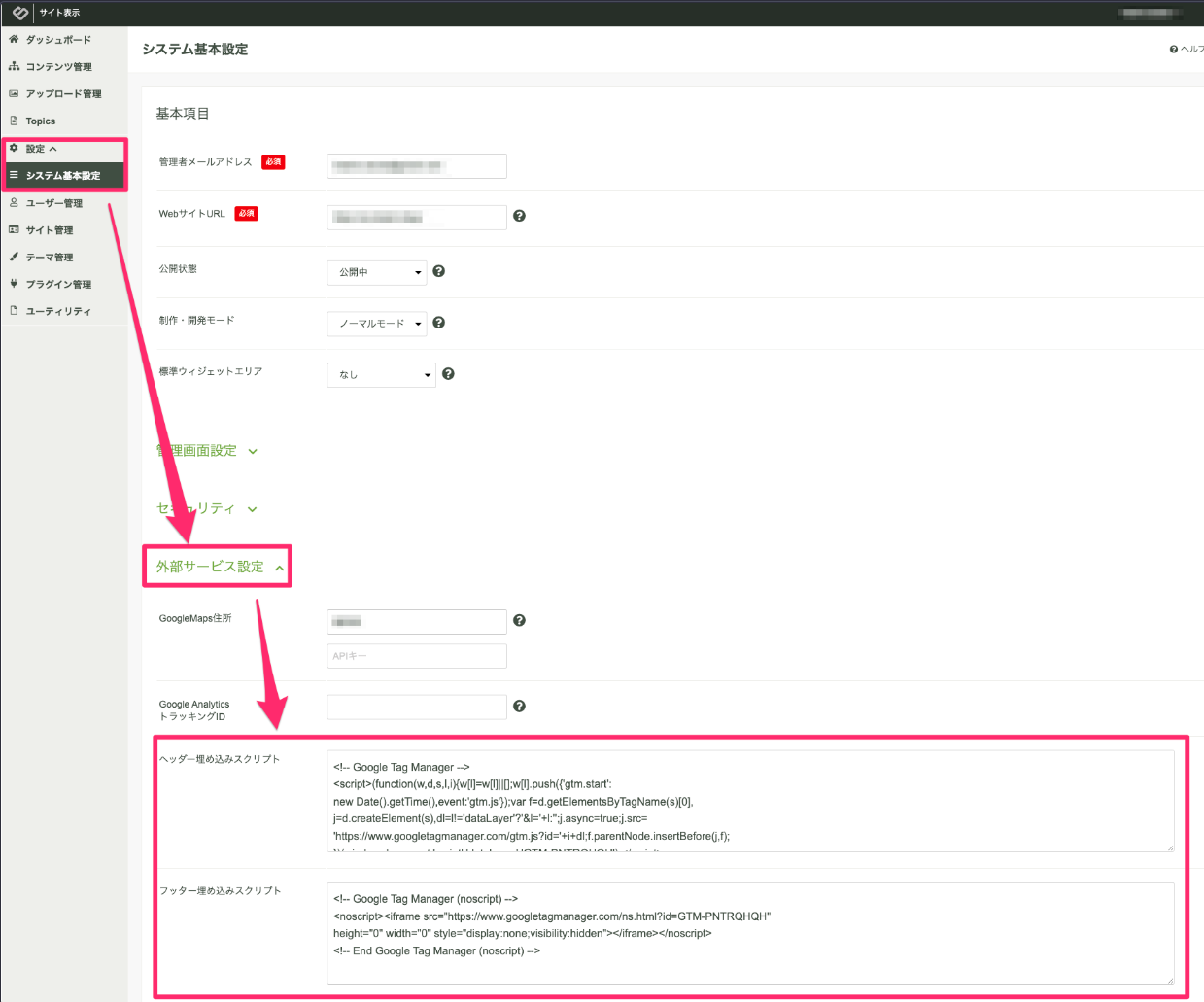The height and width of the screenshot is (1002, 1204).
Task: Click the フッター埋め込みスクリプト label
Action: (x=221, y=890)
